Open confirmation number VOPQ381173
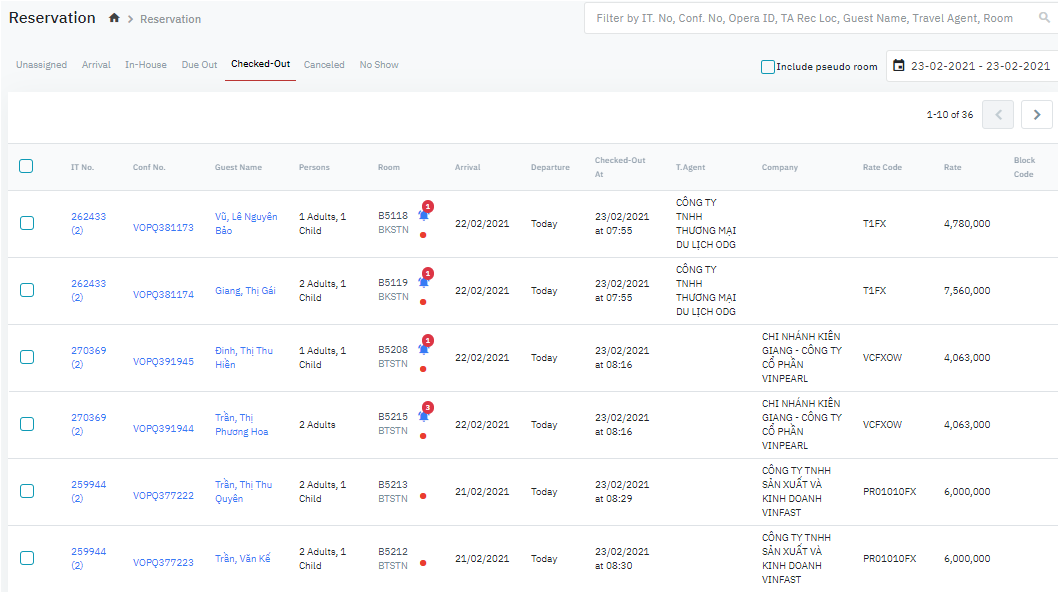 tap(163, 228)
